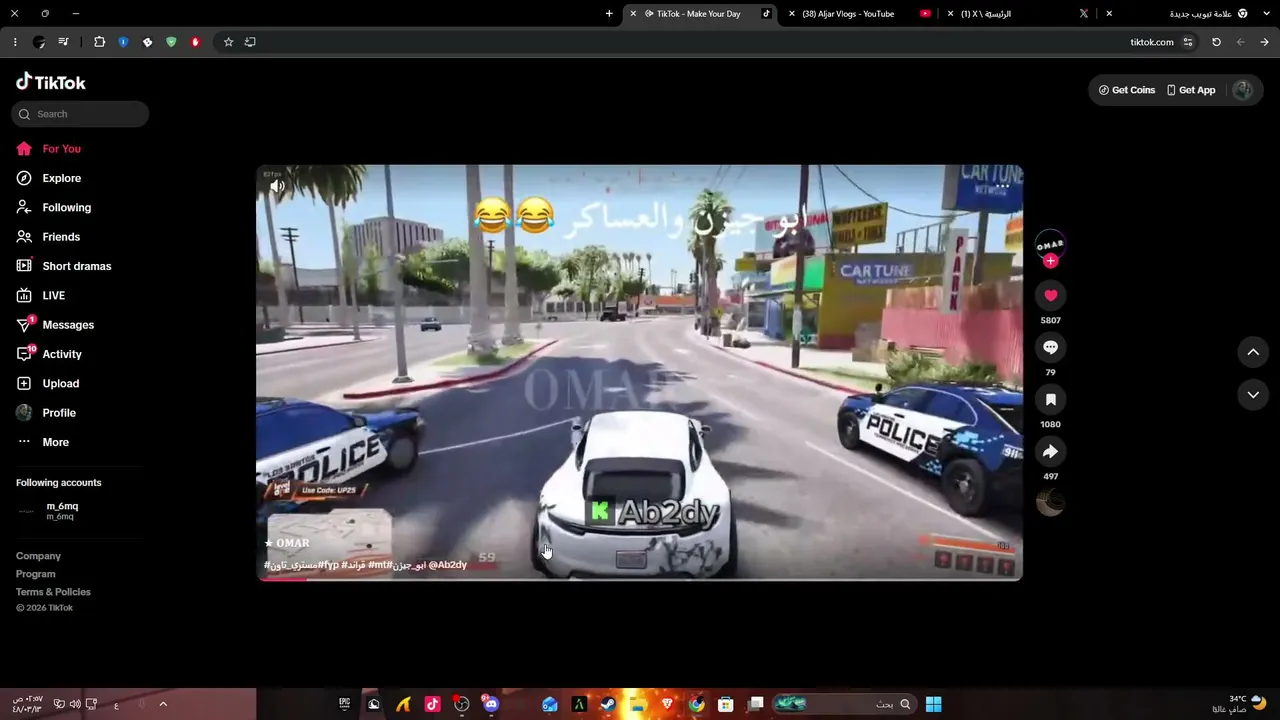Click the green shield extension
The image size is (1280, 720).
click(x=171, y=42)
